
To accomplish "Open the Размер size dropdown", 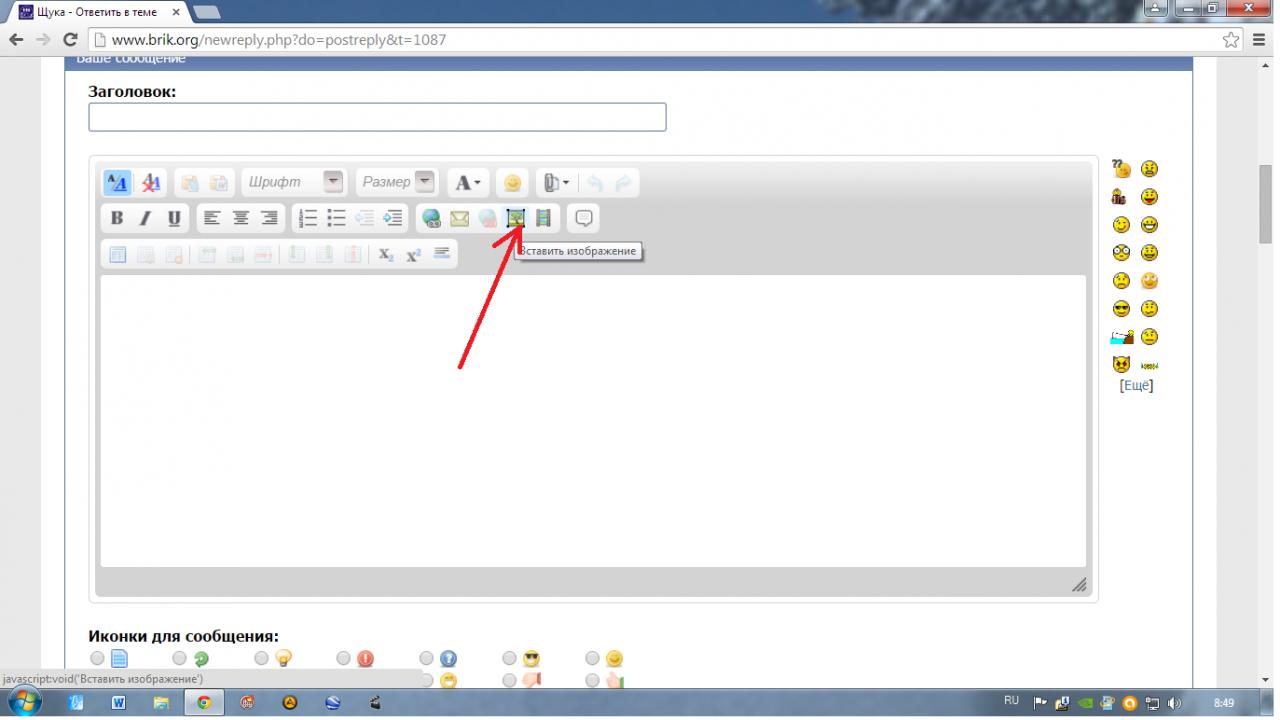I will pos(425,182).
